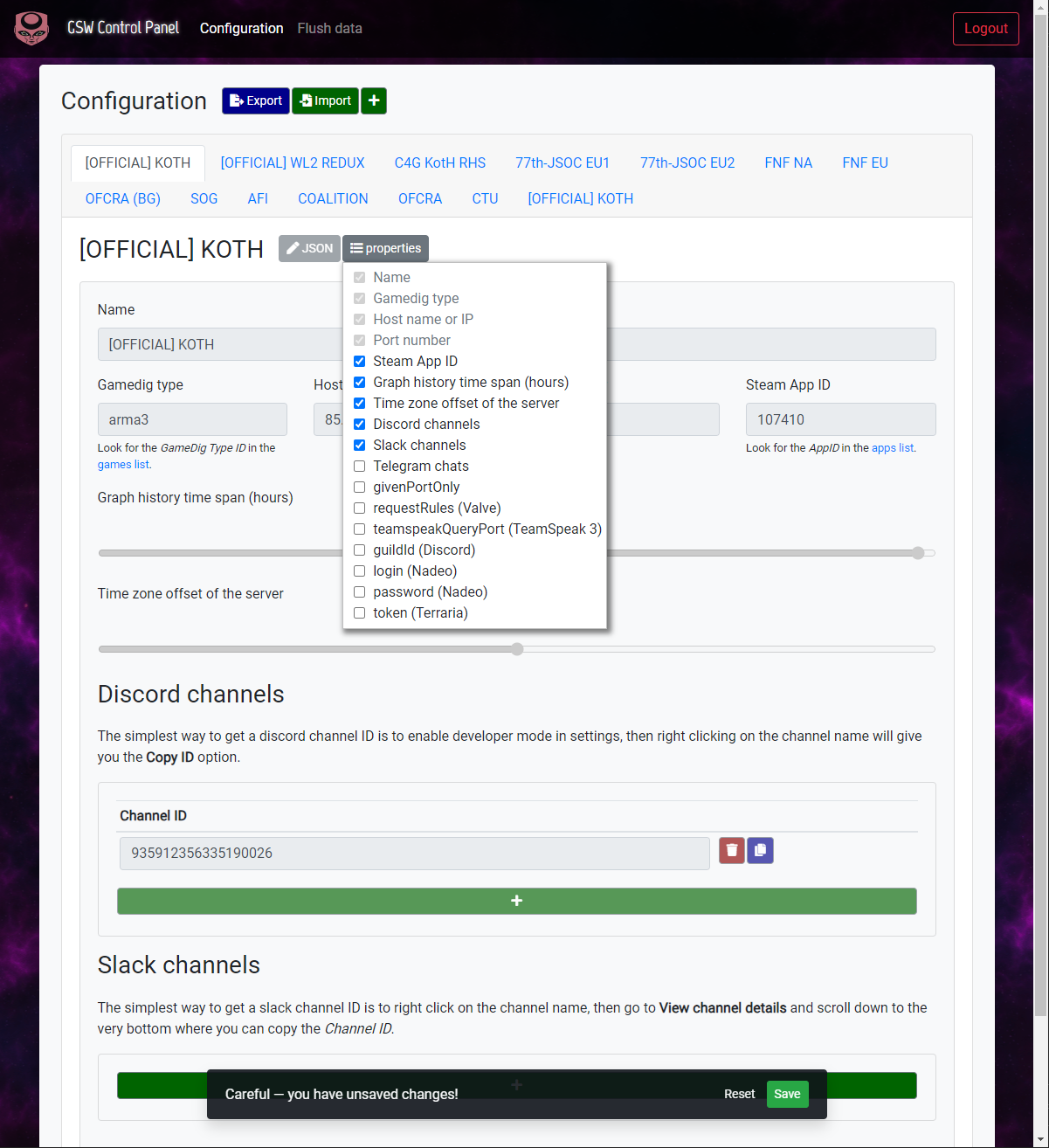Select Flush data in the navigation bar
This screenshot has width=1049, height=1148.
pyautogui.click(x=329, y=28)
